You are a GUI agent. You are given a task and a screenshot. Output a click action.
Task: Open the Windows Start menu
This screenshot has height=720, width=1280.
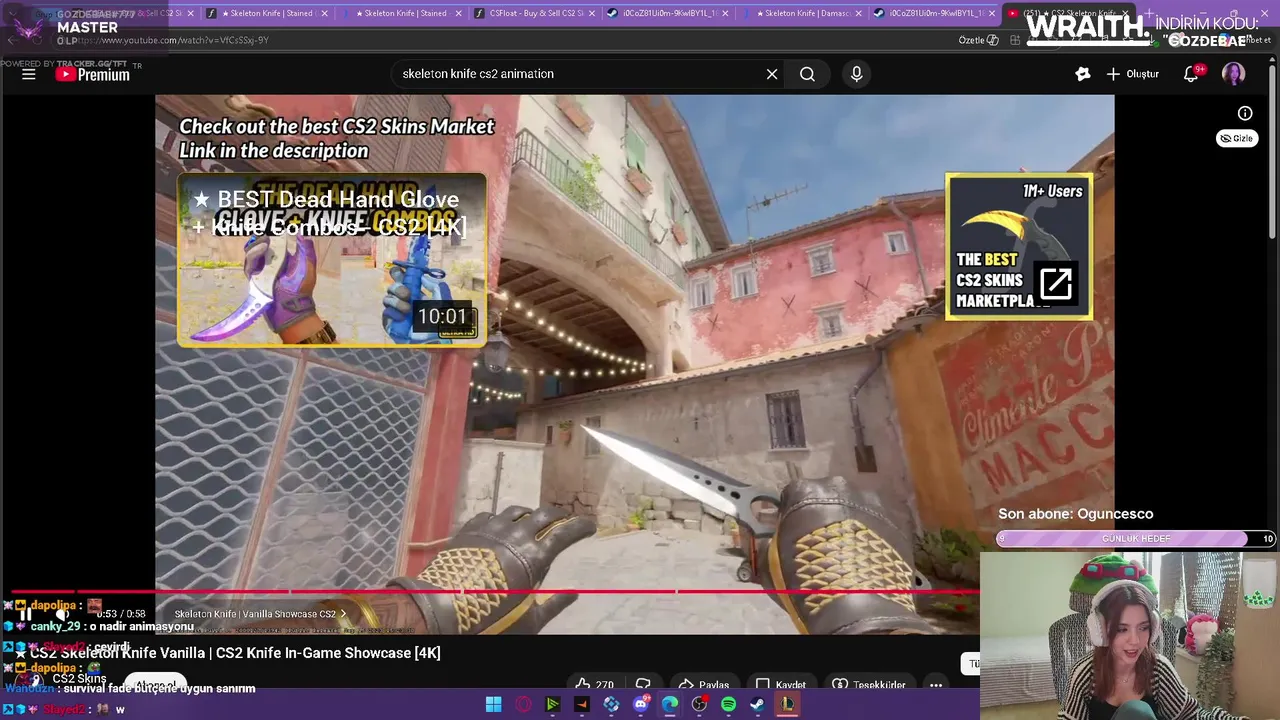point(493,705)
